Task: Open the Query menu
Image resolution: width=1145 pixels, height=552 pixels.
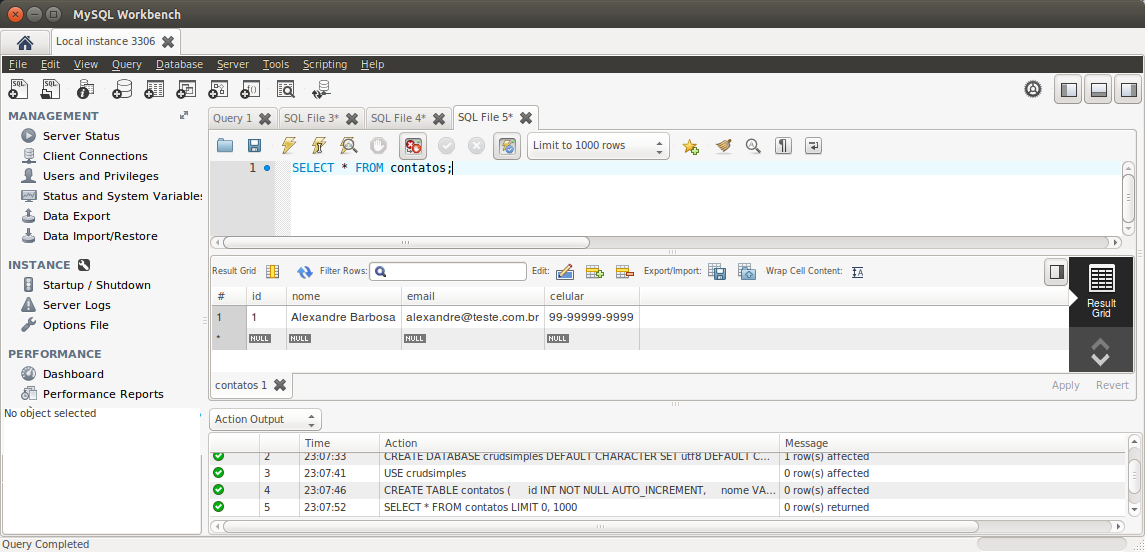Action: click(126, 64)
